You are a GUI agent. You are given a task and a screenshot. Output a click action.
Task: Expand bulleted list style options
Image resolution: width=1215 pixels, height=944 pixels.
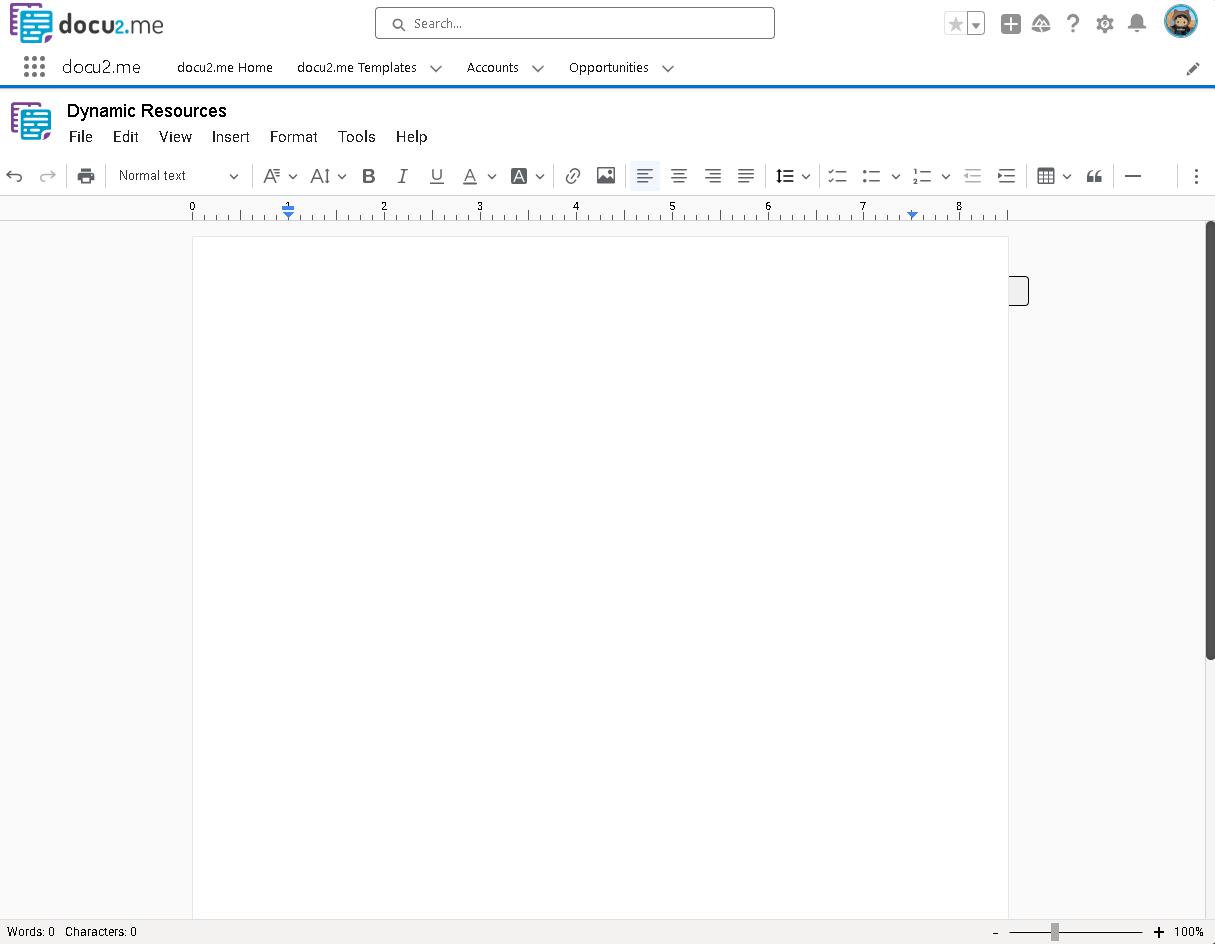[x=896, y=177]
